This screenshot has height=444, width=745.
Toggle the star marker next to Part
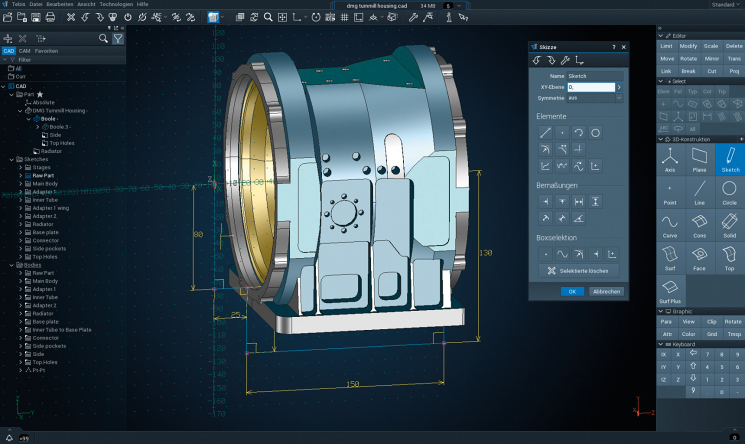tap(40, 93)
